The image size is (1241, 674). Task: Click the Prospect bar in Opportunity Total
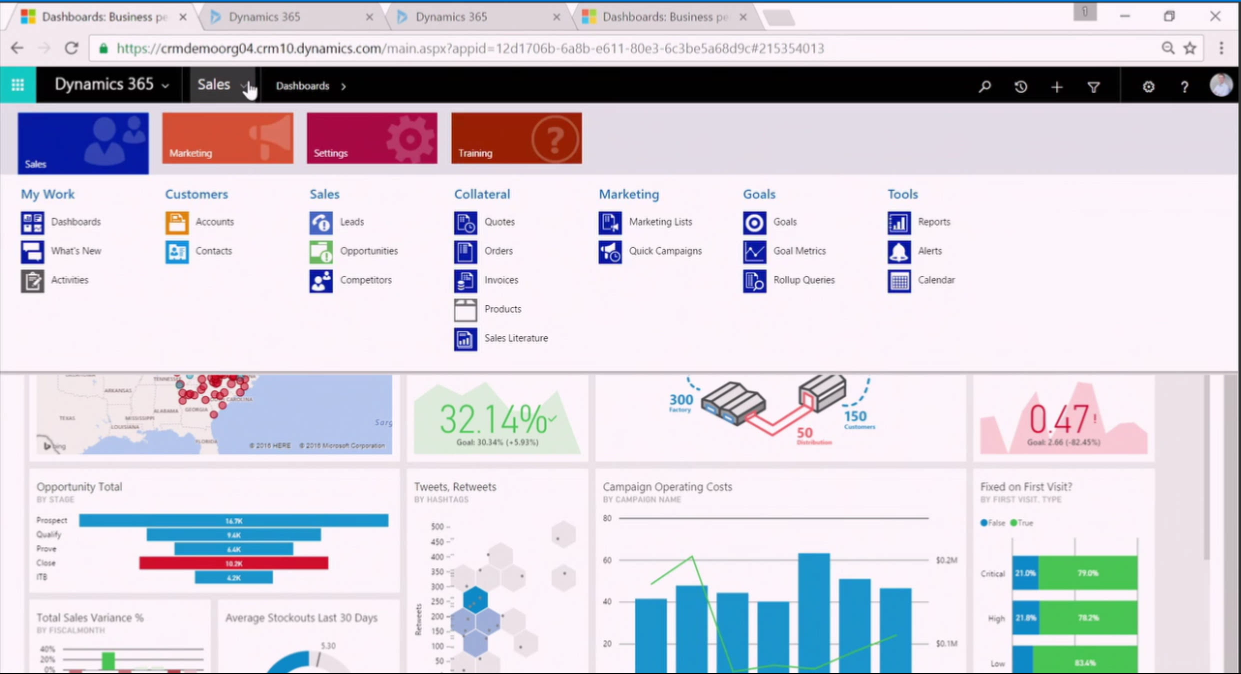point(233,520)
